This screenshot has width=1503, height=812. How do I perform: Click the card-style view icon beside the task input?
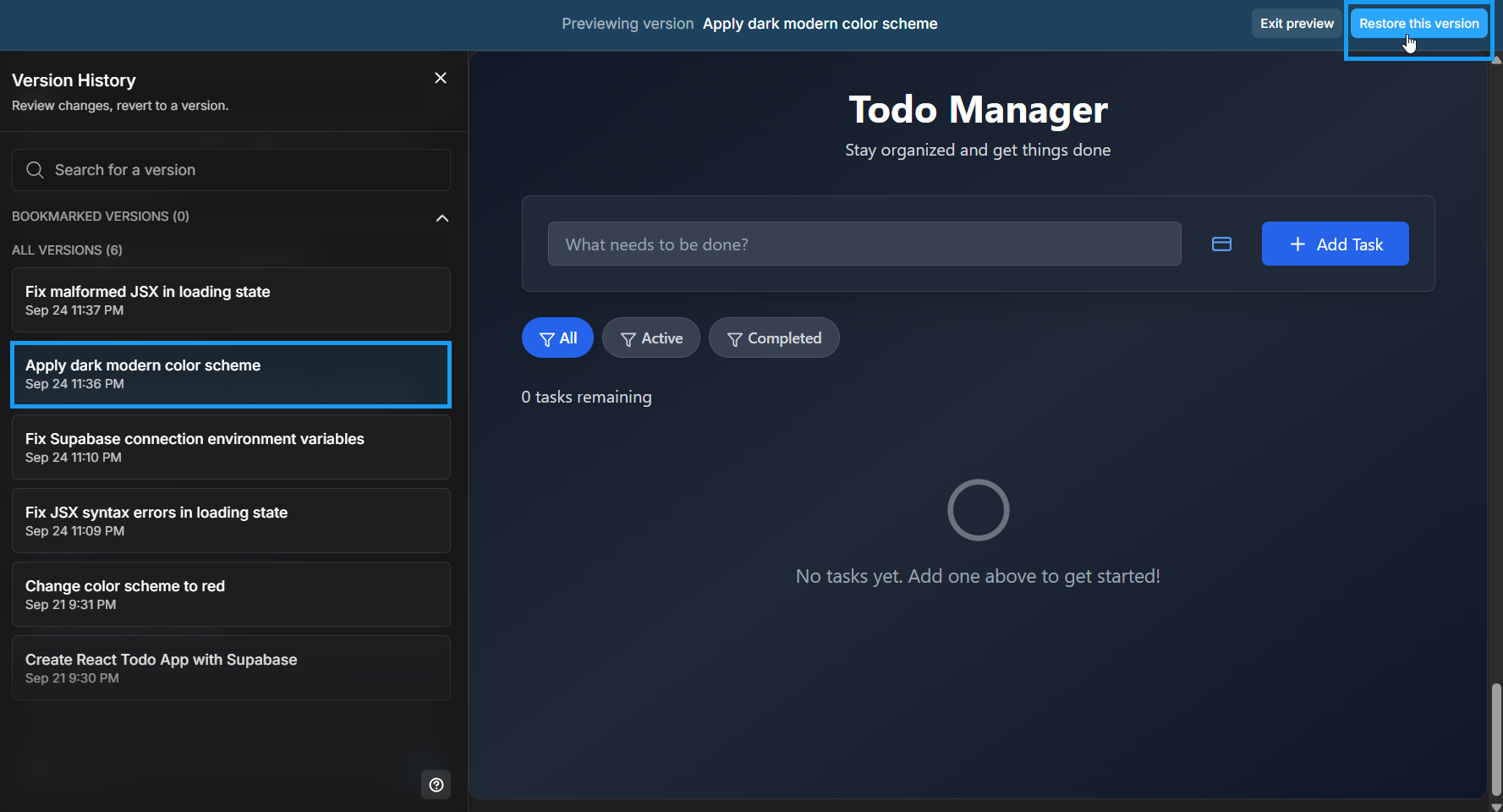(1221, 244)
